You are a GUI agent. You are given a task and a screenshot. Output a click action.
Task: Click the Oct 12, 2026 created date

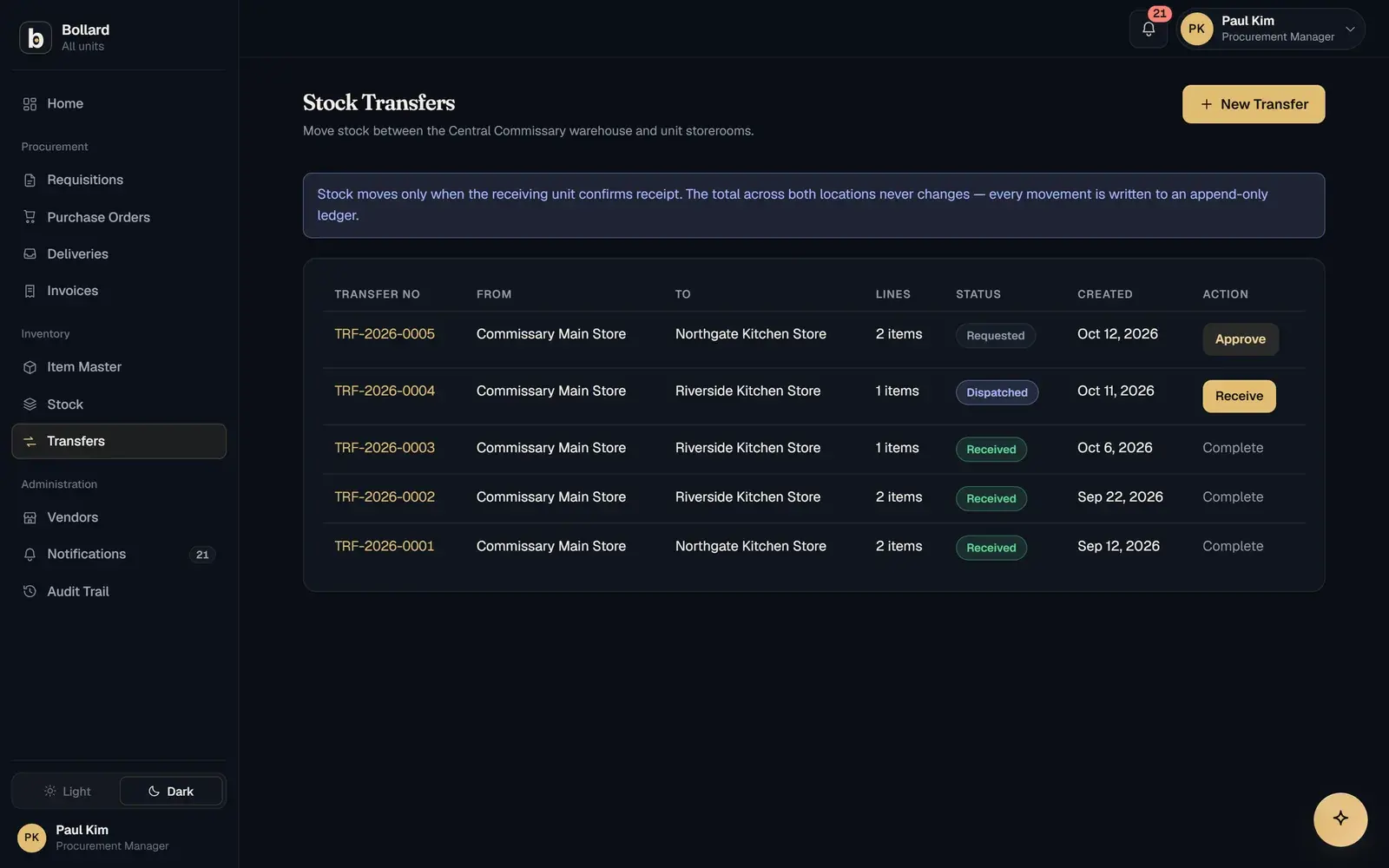[x=1117, y=334]
